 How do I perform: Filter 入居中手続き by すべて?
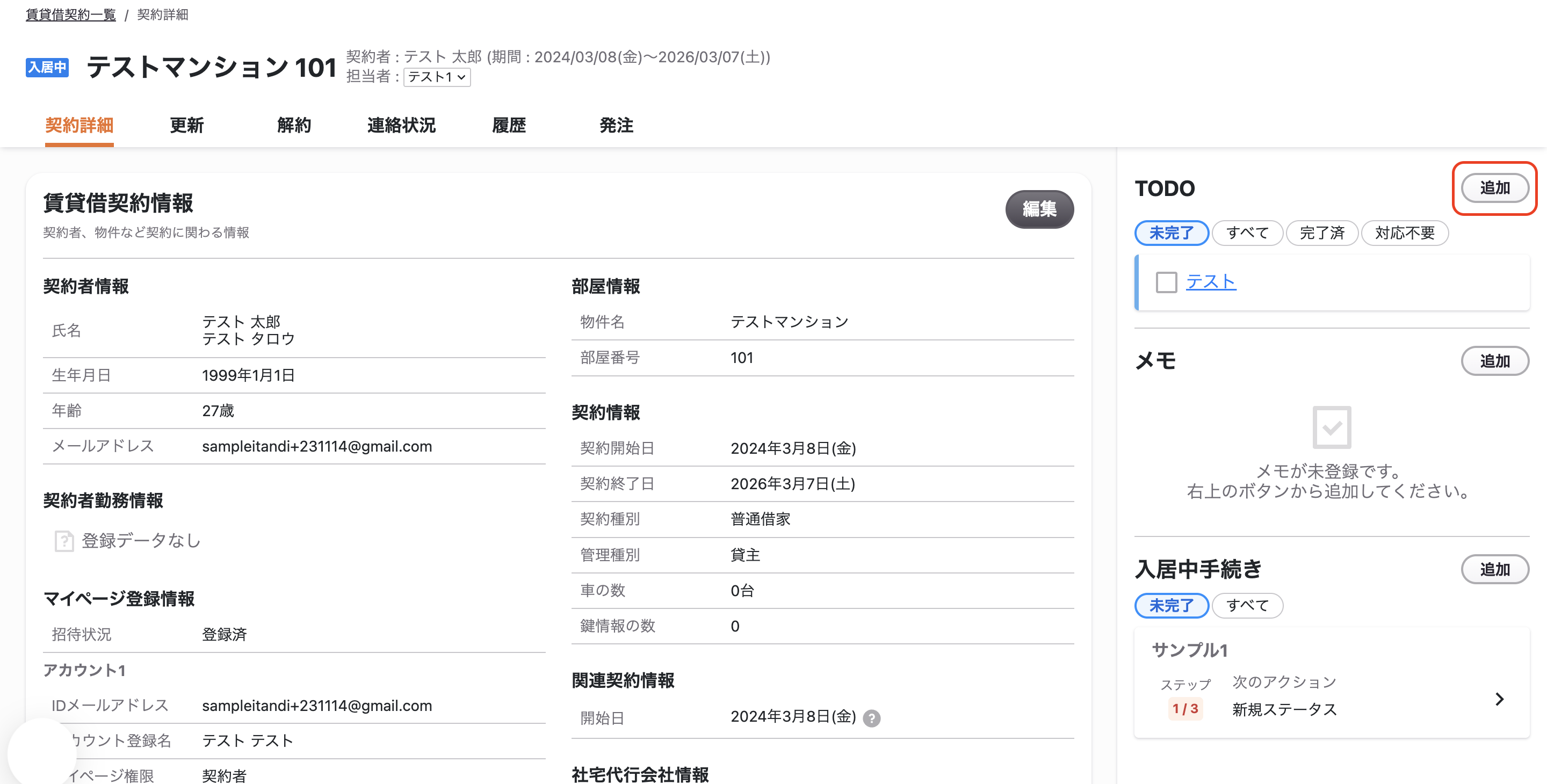click(x=1247, y=605)
